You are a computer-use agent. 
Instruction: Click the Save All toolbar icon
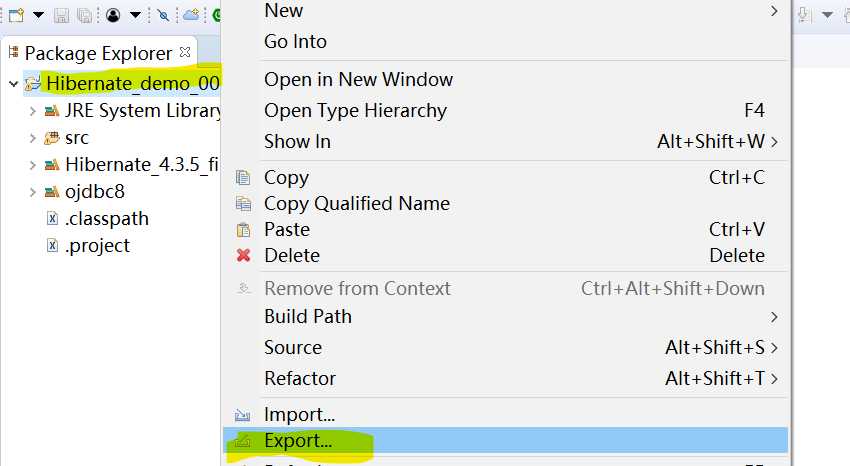click(x=84, y=15)
